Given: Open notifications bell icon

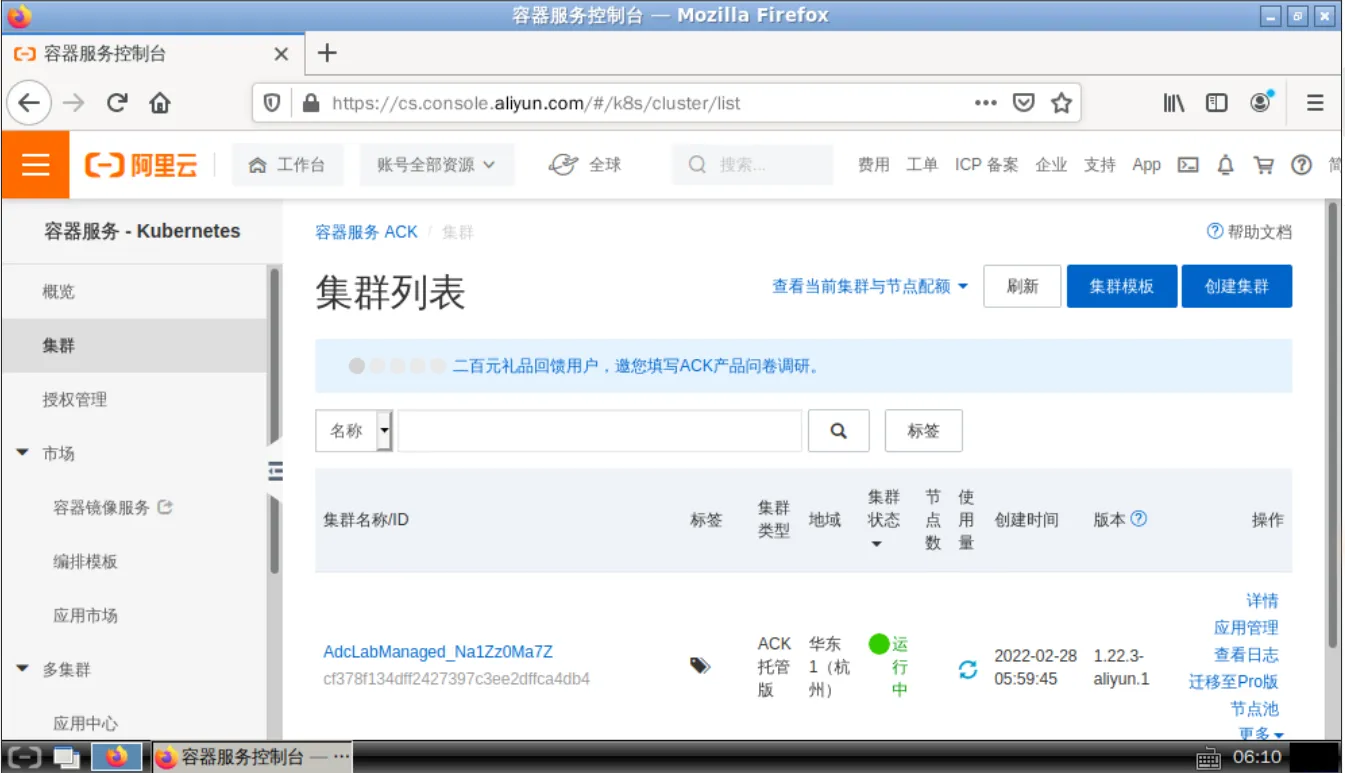Looking at the screenshot, I should (1225, 165).
